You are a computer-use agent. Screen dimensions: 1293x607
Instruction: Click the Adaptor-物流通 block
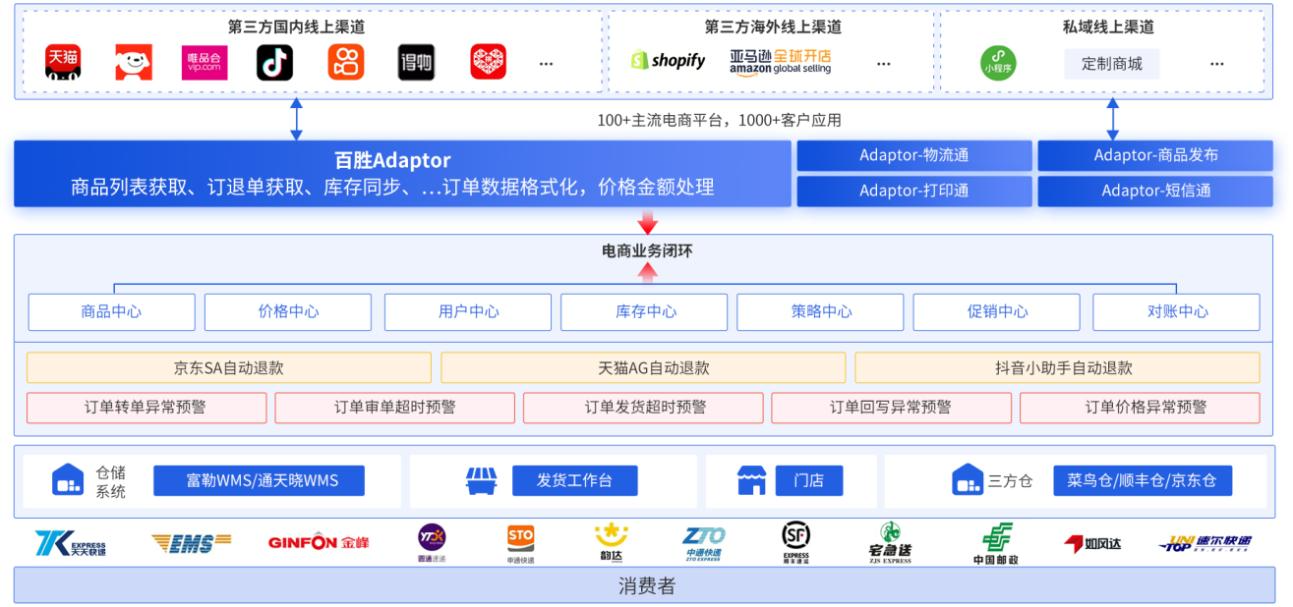pos(914,155)
